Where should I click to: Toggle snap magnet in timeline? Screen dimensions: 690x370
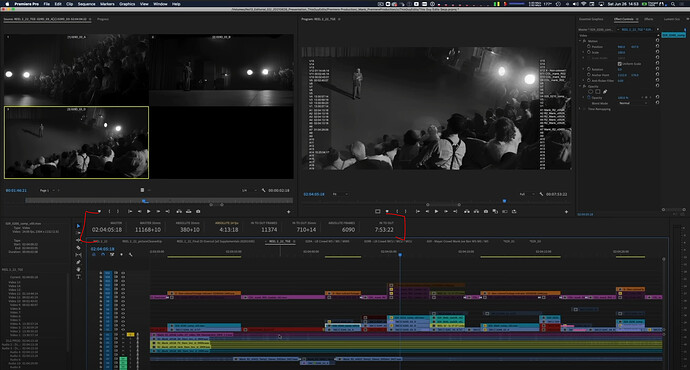click(x=103, y=255)
